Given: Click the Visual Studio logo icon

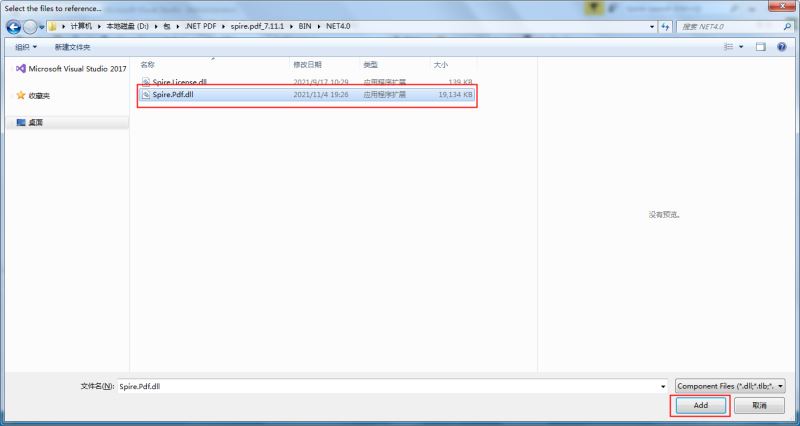Looking at the screenshot, I should tap(20, 68).
